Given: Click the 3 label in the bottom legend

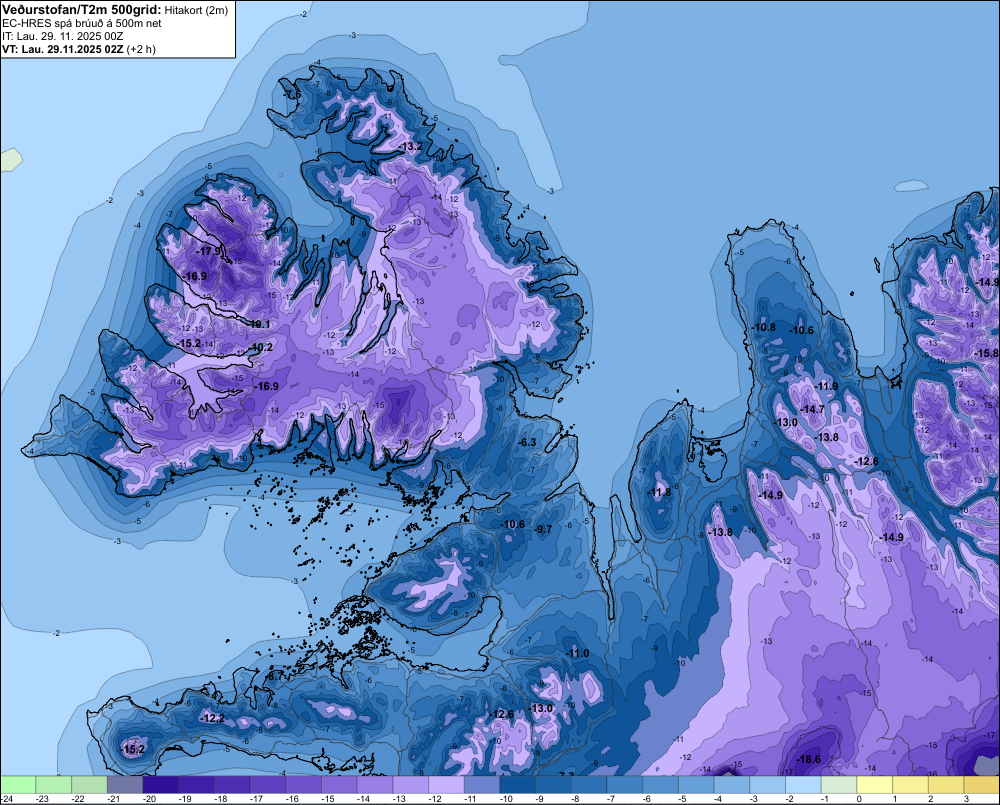Looking at the screenshot, I should point(966,799).
